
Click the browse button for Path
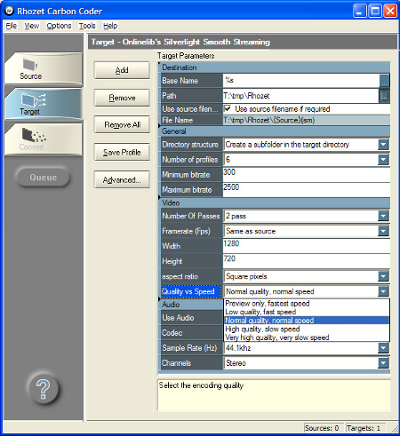click(384, 96)
